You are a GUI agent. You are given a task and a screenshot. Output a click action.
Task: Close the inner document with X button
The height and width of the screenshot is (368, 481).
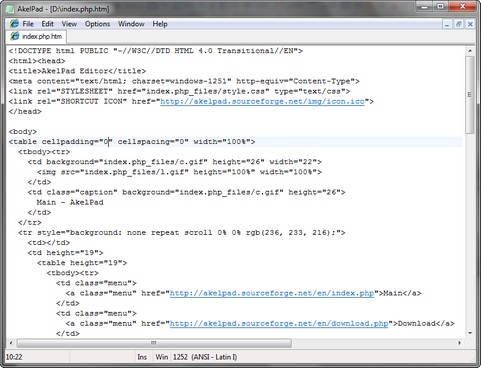(470, 24)
